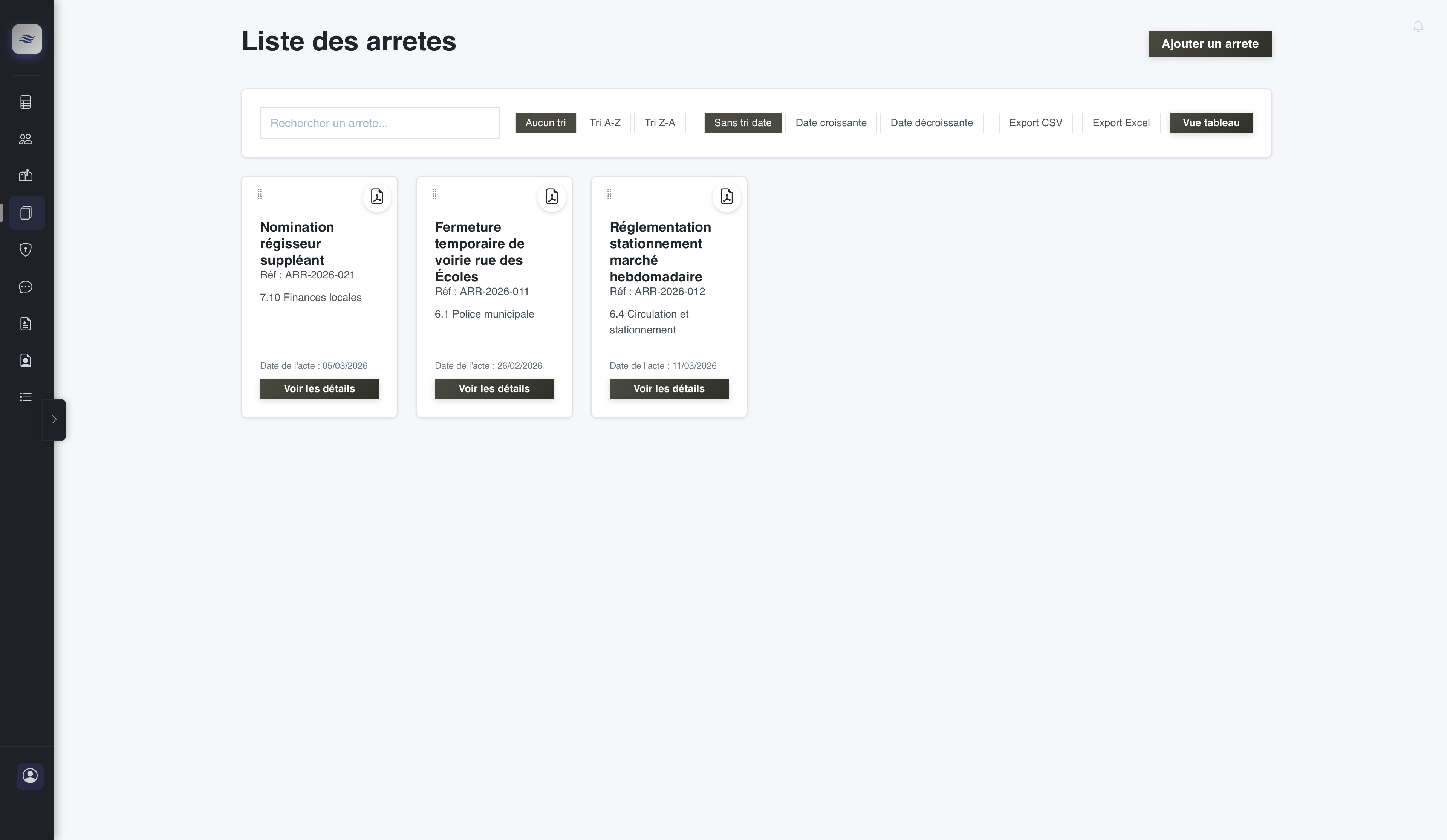This screenshot has height=840, width=1447.
Task: Open the user profile at sidebar bottom
Action: pos(30,776)
